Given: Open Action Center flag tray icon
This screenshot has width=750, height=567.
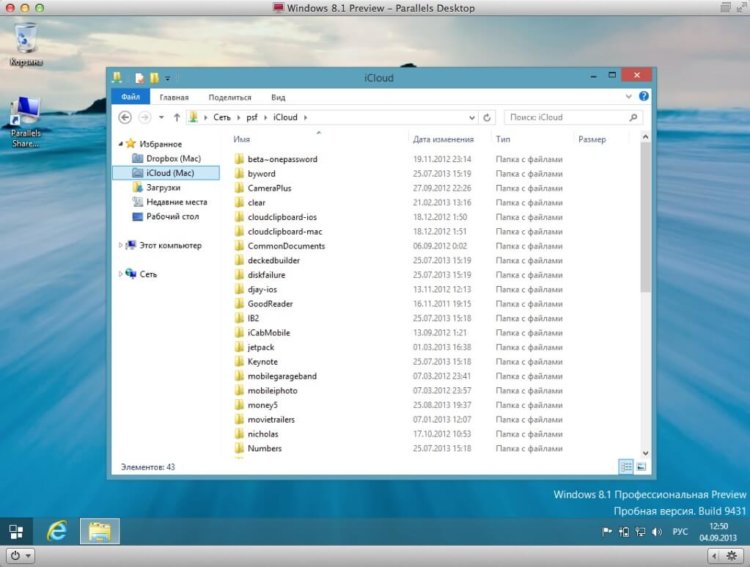Looking at the screenshot, I should coord(607,531).
